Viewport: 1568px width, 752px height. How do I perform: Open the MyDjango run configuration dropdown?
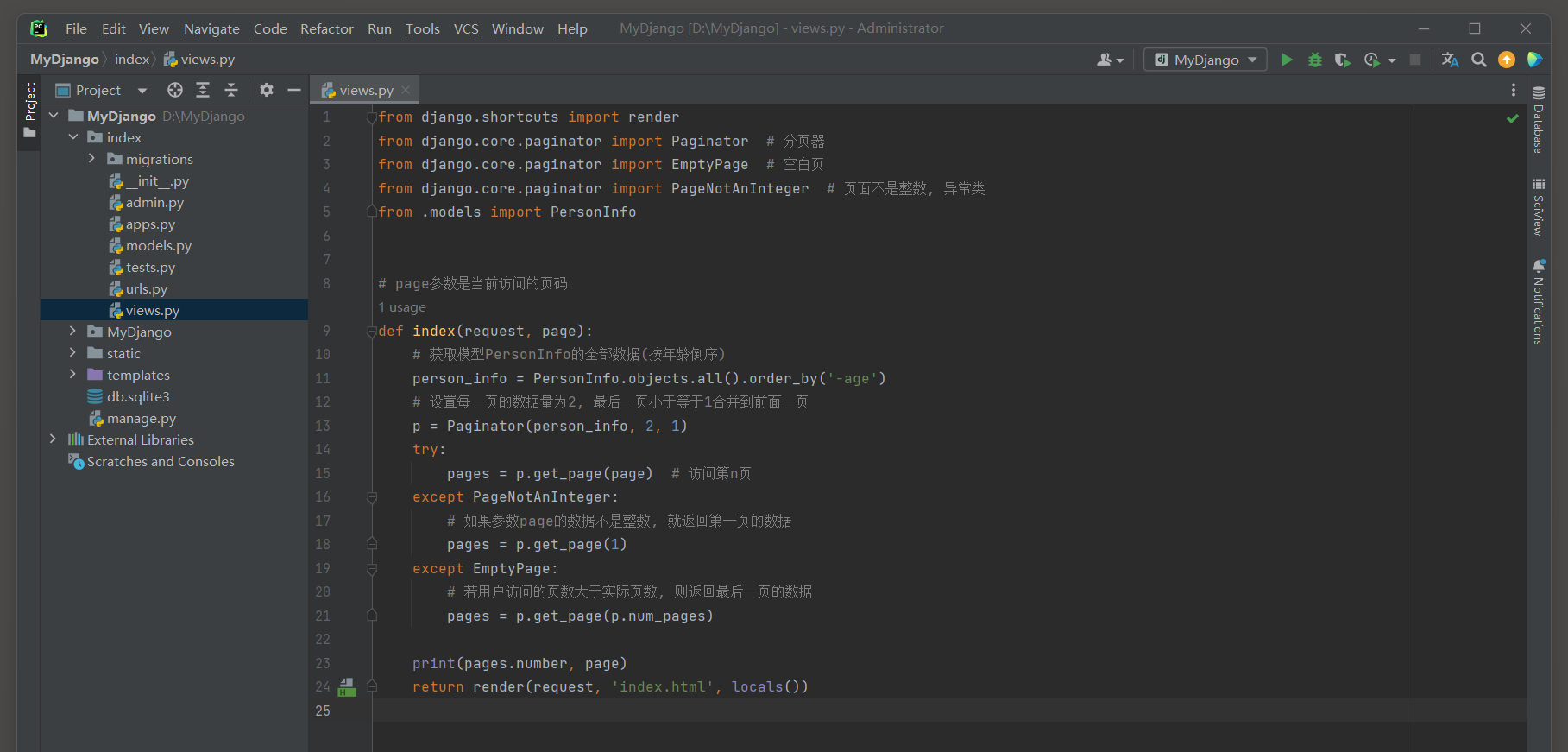1205,60
